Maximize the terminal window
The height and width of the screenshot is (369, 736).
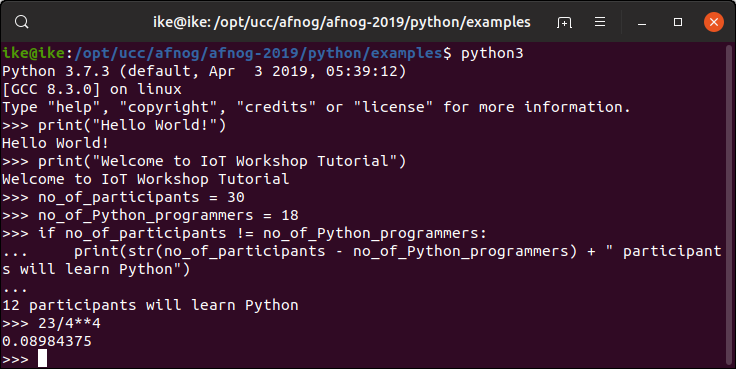[x=678, y=22]
